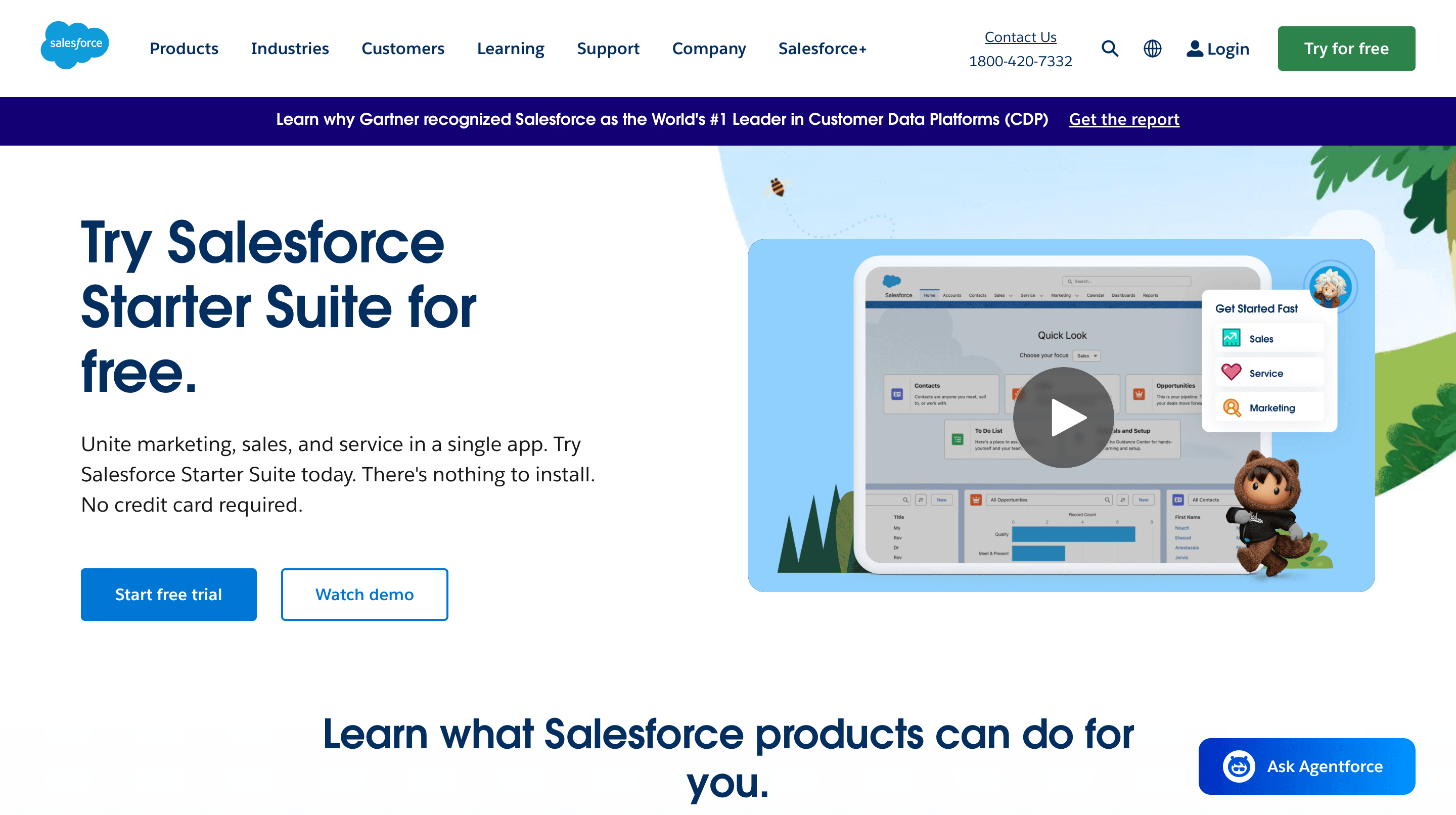Click the Login person icon
Screen dimensions: 1456x815
1194,49
